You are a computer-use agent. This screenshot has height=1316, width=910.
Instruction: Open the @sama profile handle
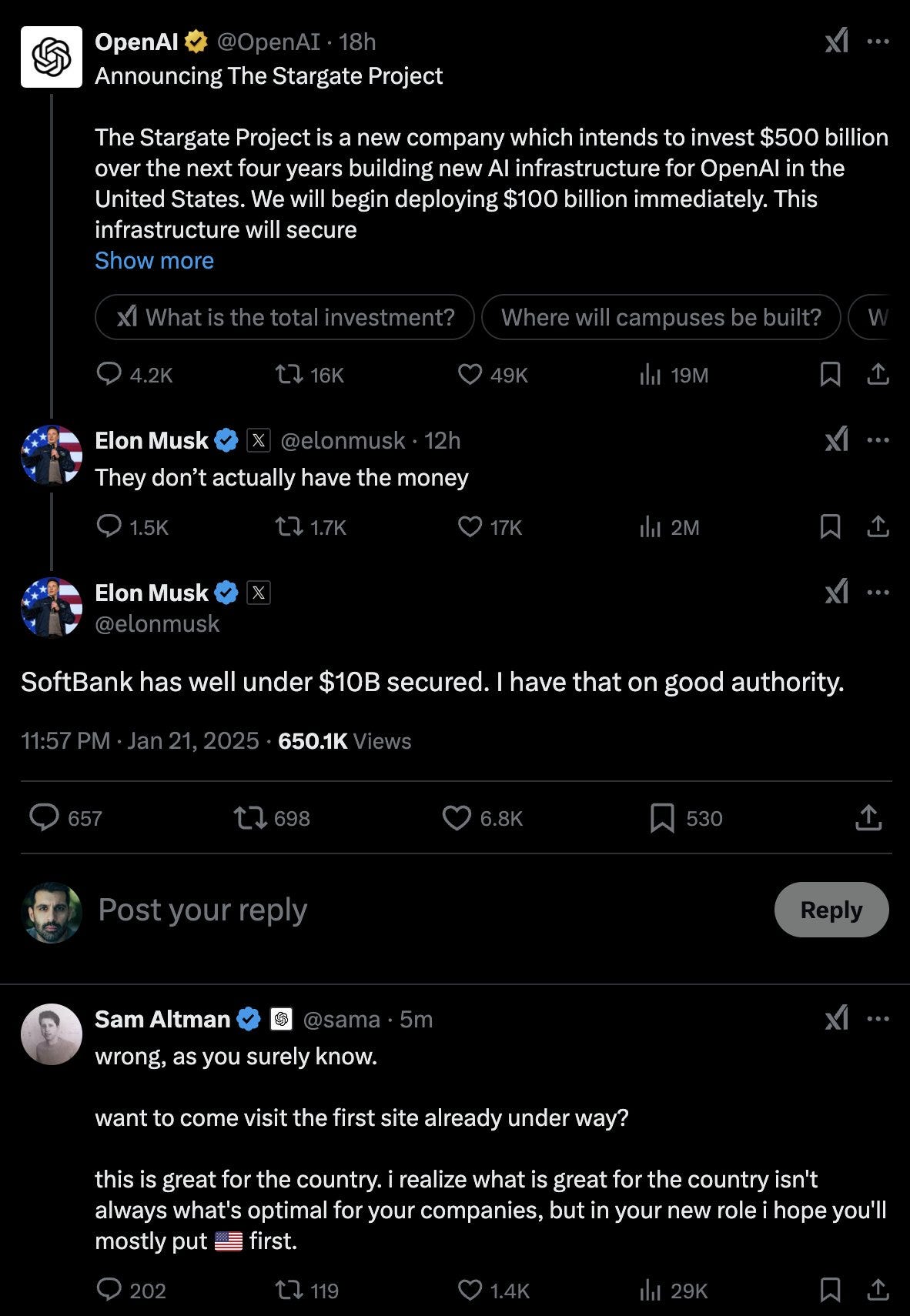pos(342,1019)
